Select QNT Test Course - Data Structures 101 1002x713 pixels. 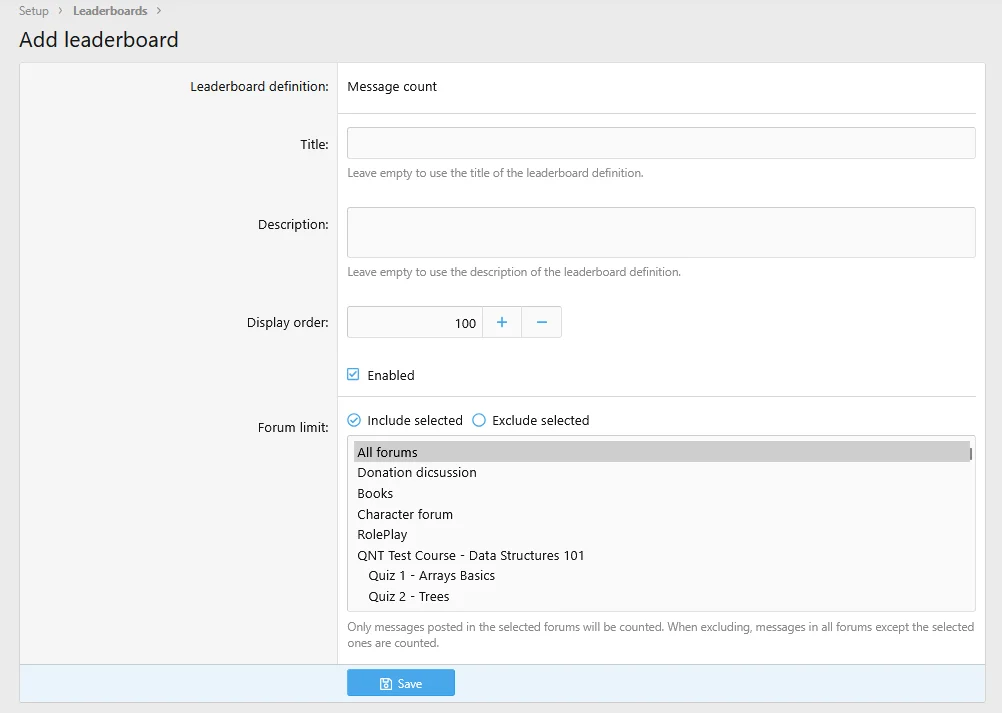click(x=661, y=556)
